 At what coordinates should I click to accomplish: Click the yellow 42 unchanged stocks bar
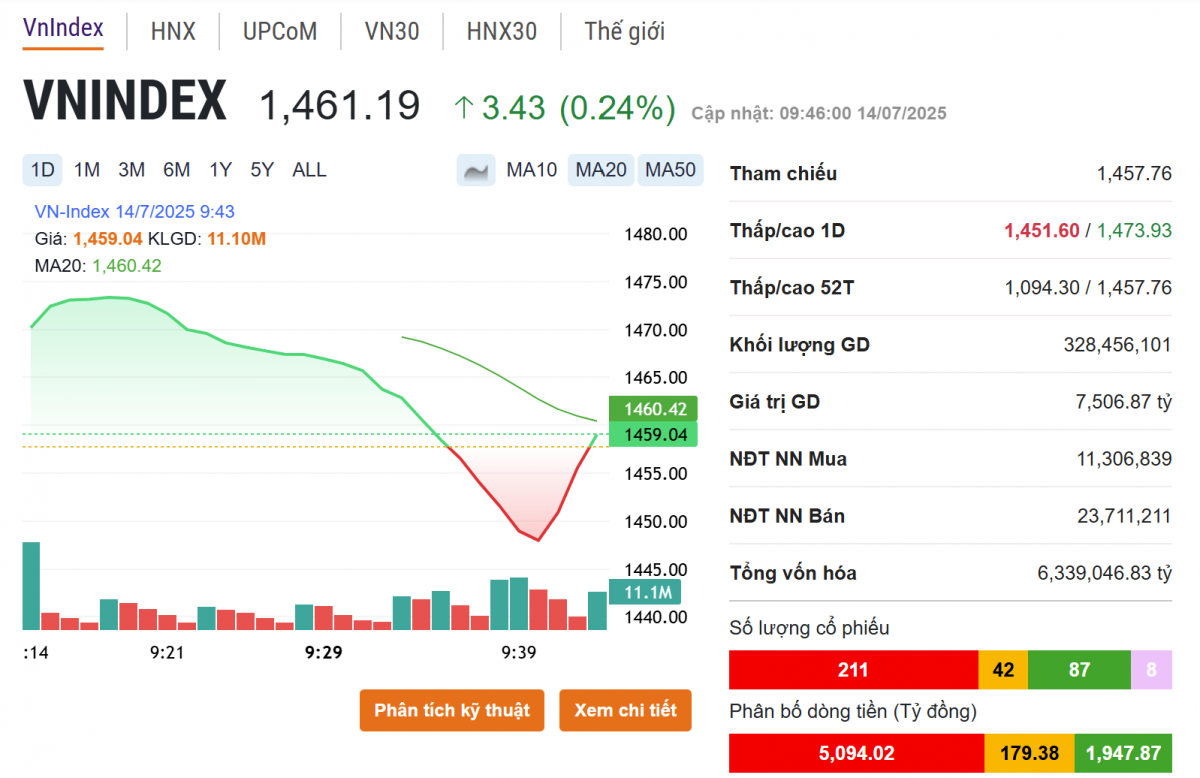(1003, 670)
